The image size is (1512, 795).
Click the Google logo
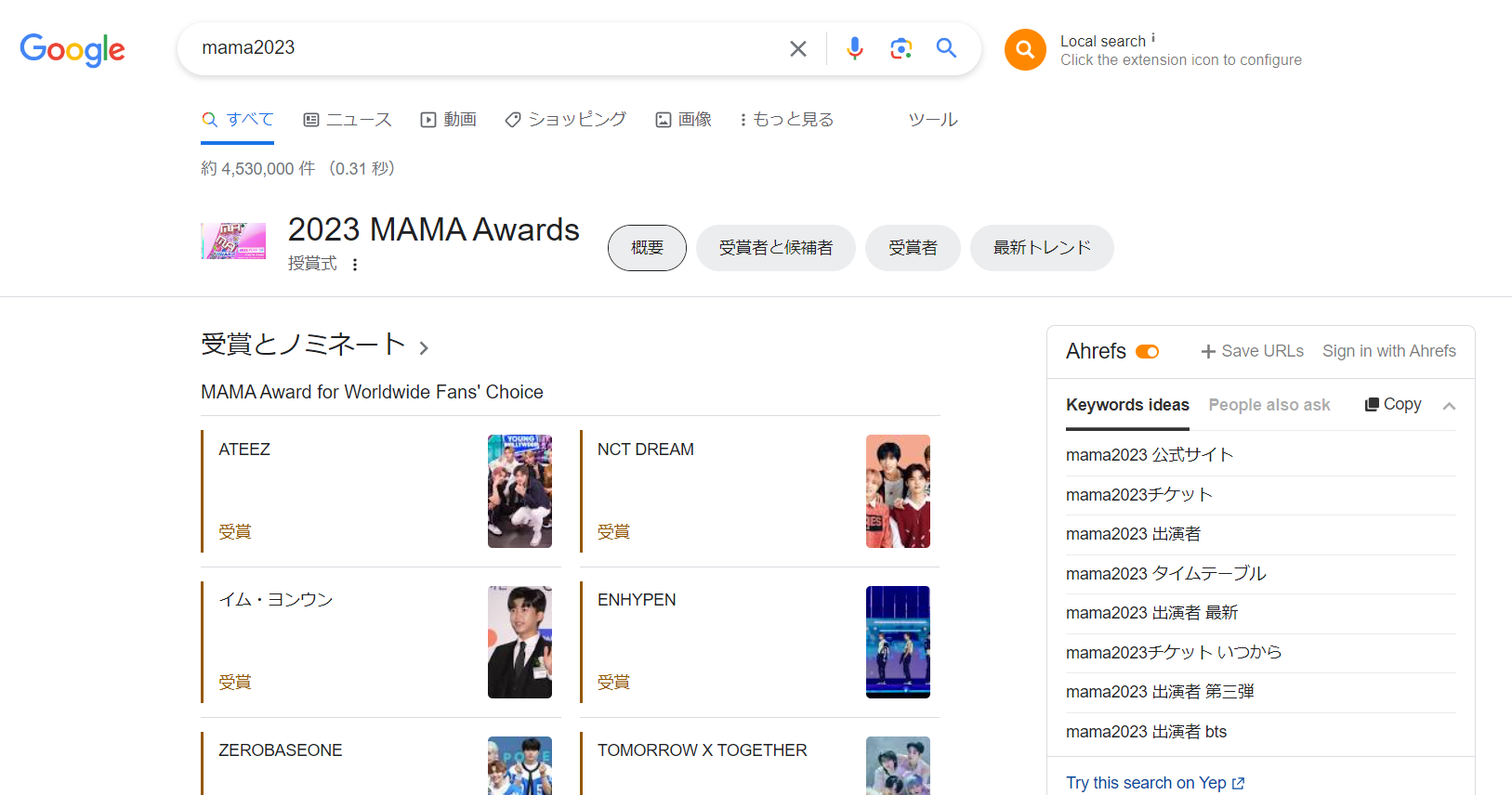(x=72, y=49)
